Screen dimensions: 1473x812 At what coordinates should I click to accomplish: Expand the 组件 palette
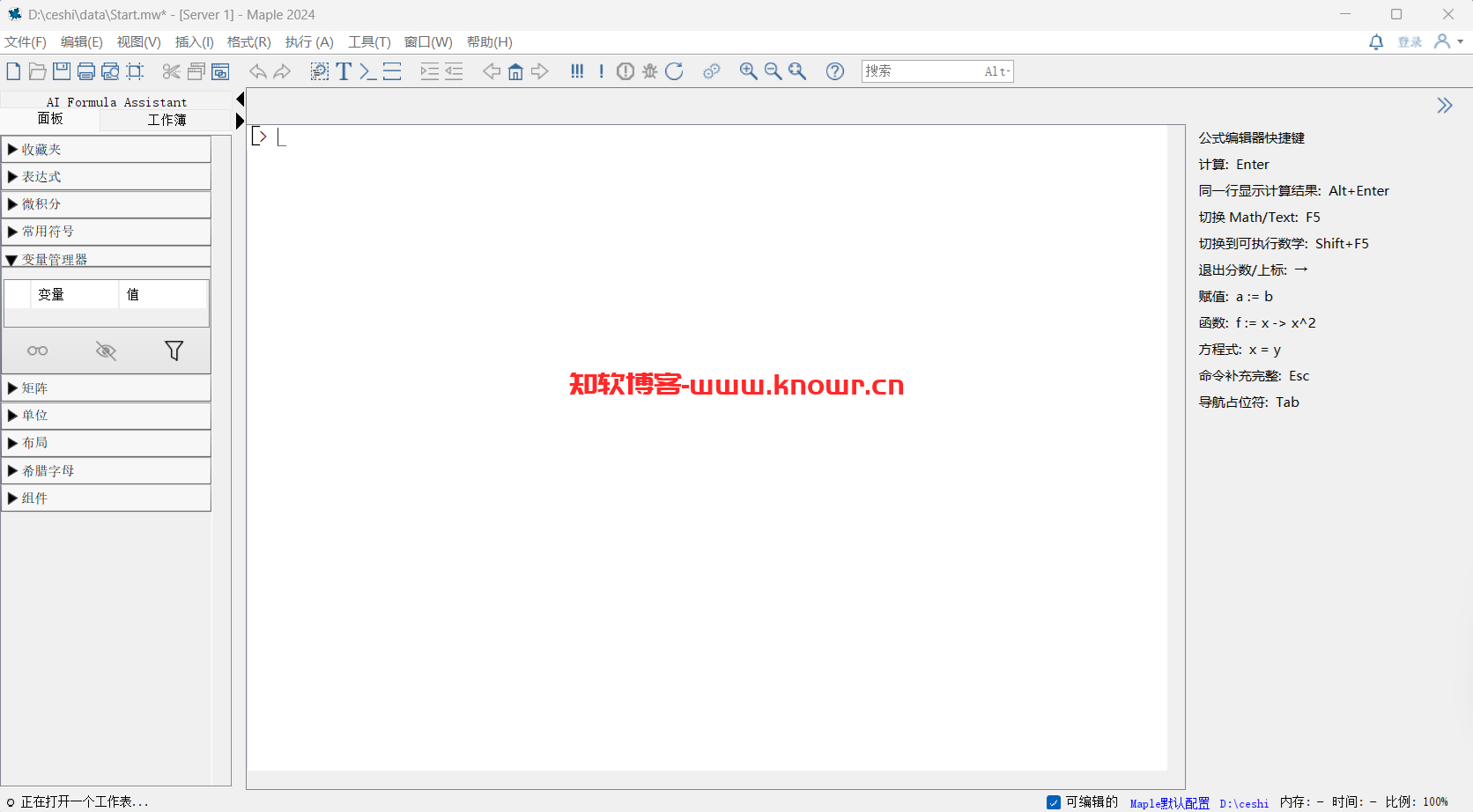point(107,498)
